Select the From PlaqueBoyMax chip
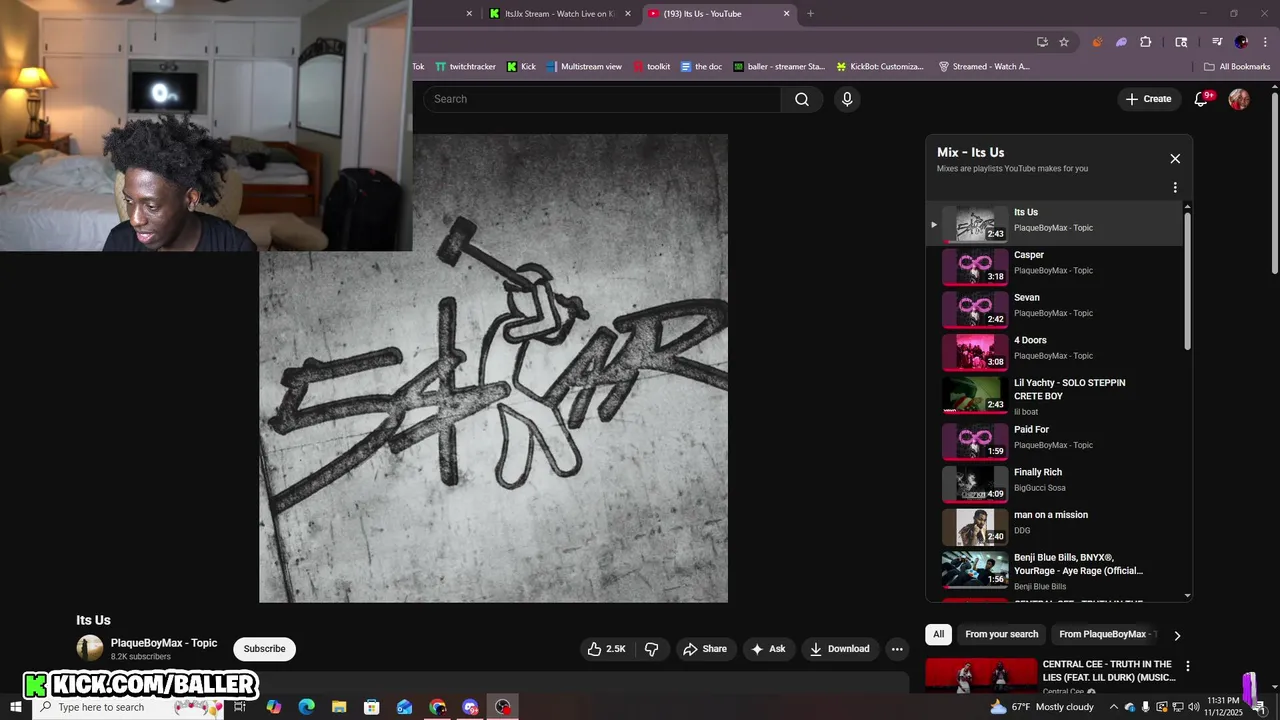This screenshot has height=720, width=1280. click(x=1105, y=634)
